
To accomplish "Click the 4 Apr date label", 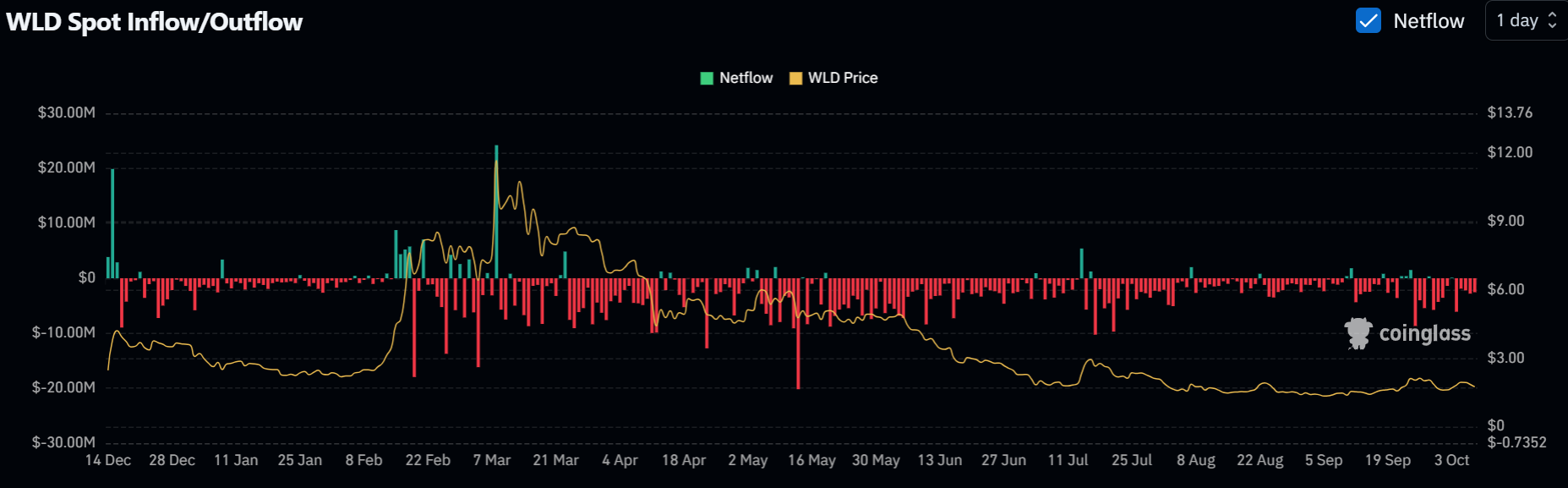I will (620, 460).
